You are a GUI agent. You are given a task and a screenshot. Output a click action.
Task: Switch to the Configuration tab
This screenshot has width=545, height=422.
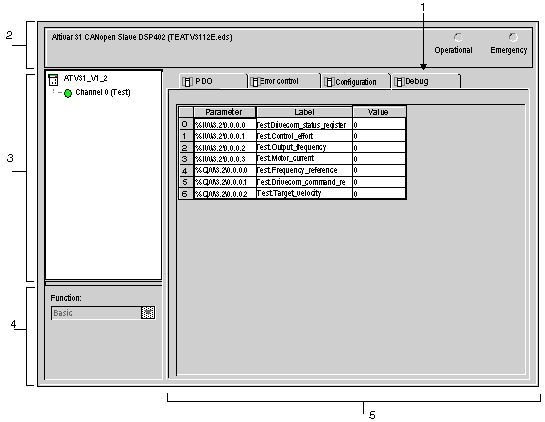(355, 82)
